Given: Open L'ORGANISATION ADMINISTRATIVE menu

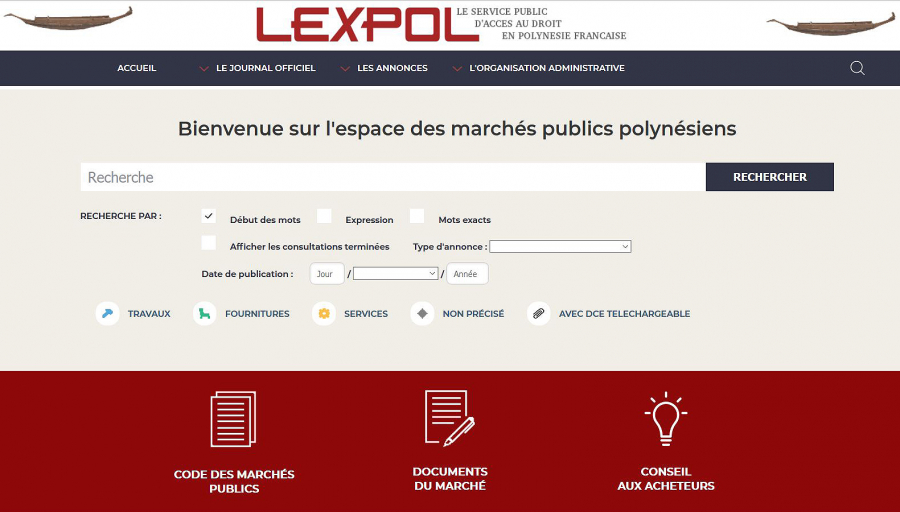Looking at the screenshot, I should [x=547, y=68].
